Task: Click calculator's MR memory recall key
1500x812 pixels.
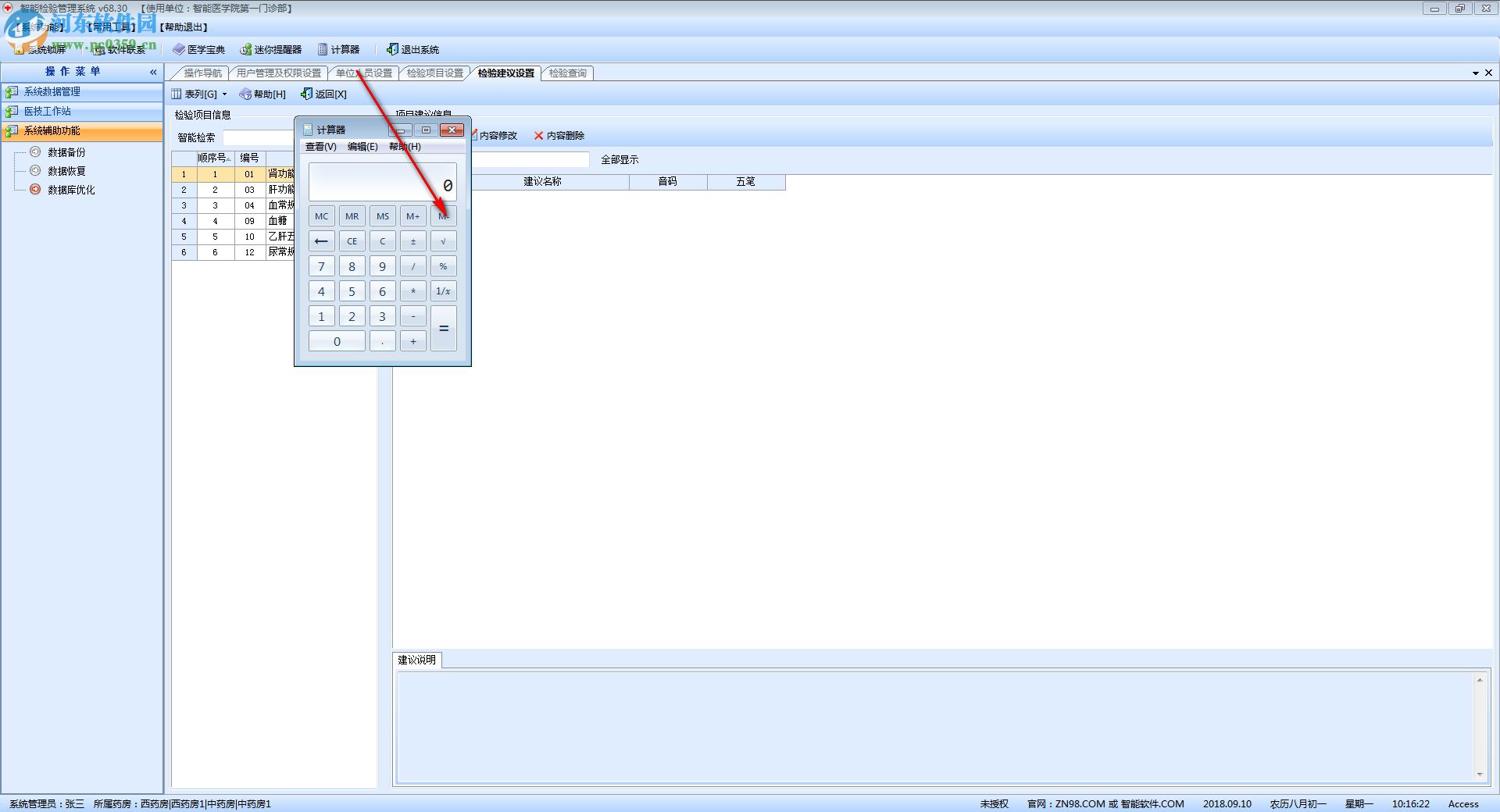Action: tap(352, 216)
